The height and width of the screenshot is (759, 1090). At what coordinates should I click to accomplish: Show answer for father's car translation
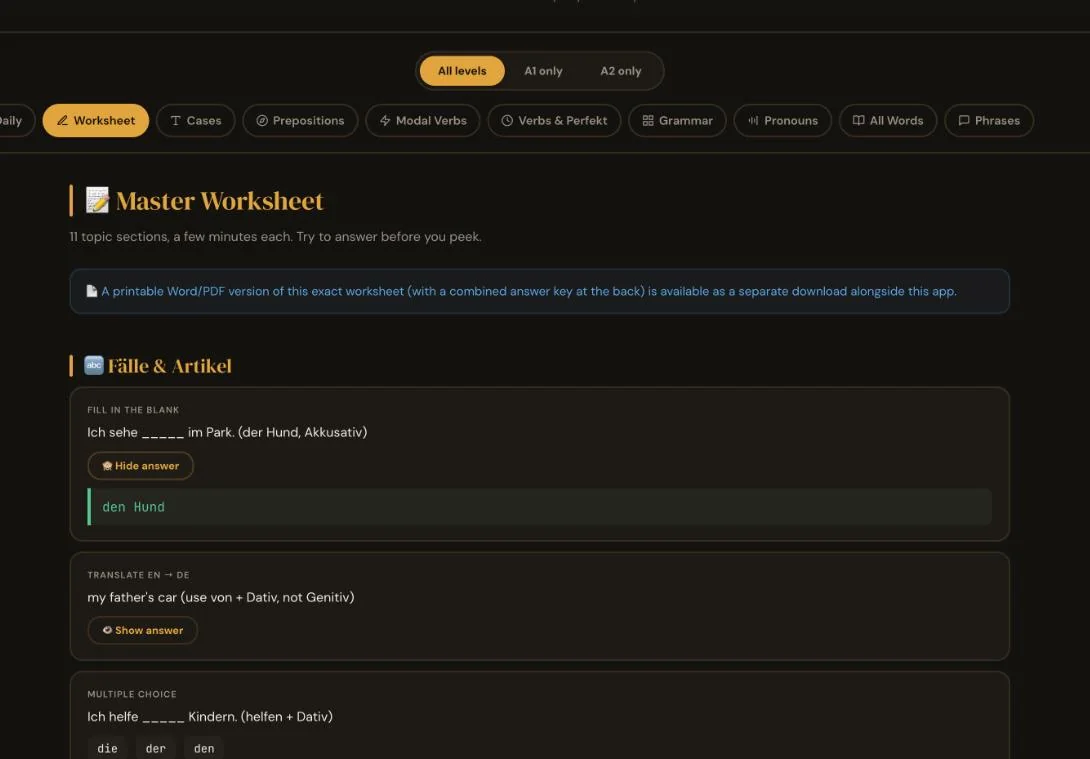click(143, 630)
